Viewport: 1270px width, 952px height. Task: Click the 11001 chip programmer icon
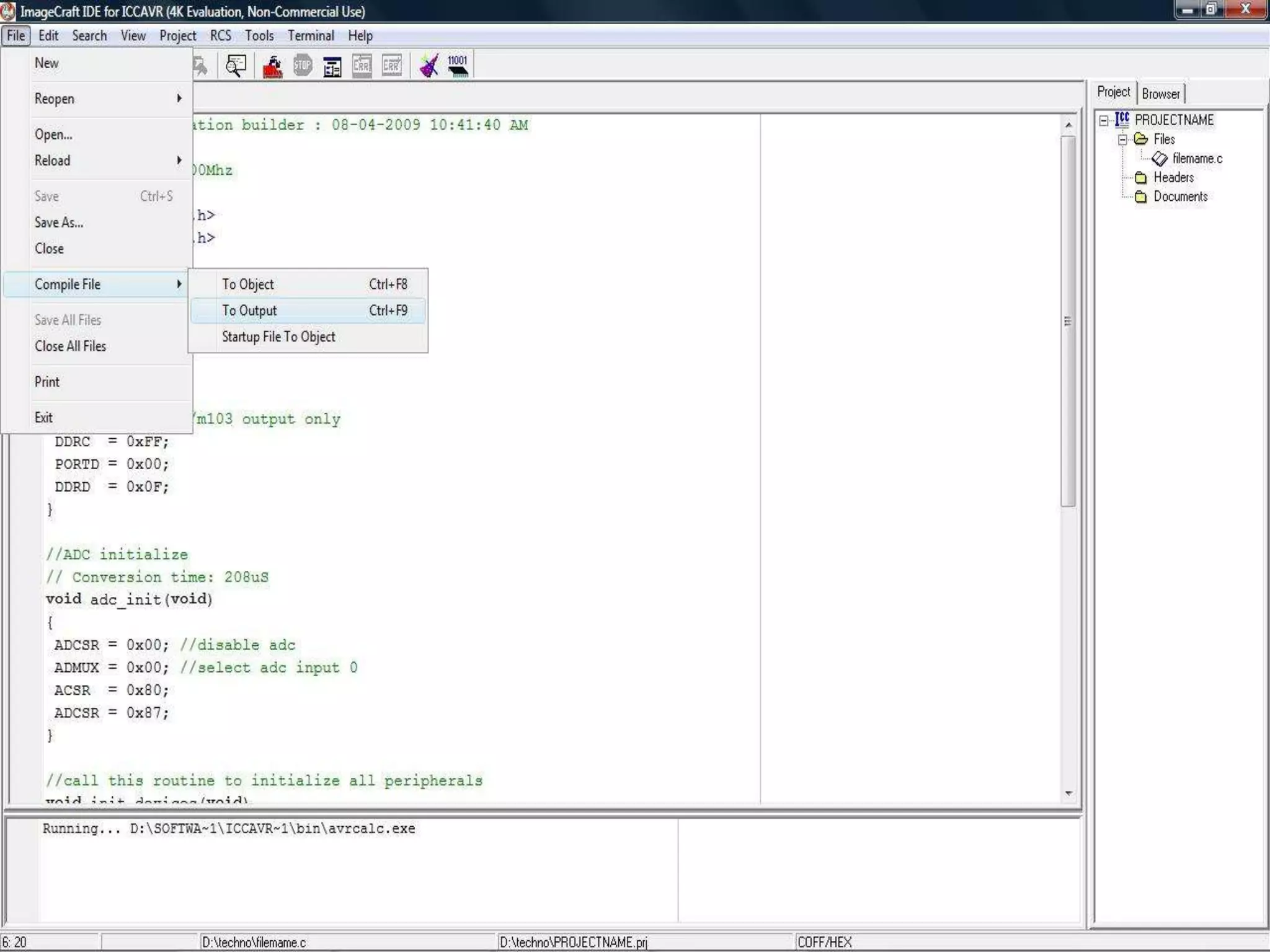(458, 66)
